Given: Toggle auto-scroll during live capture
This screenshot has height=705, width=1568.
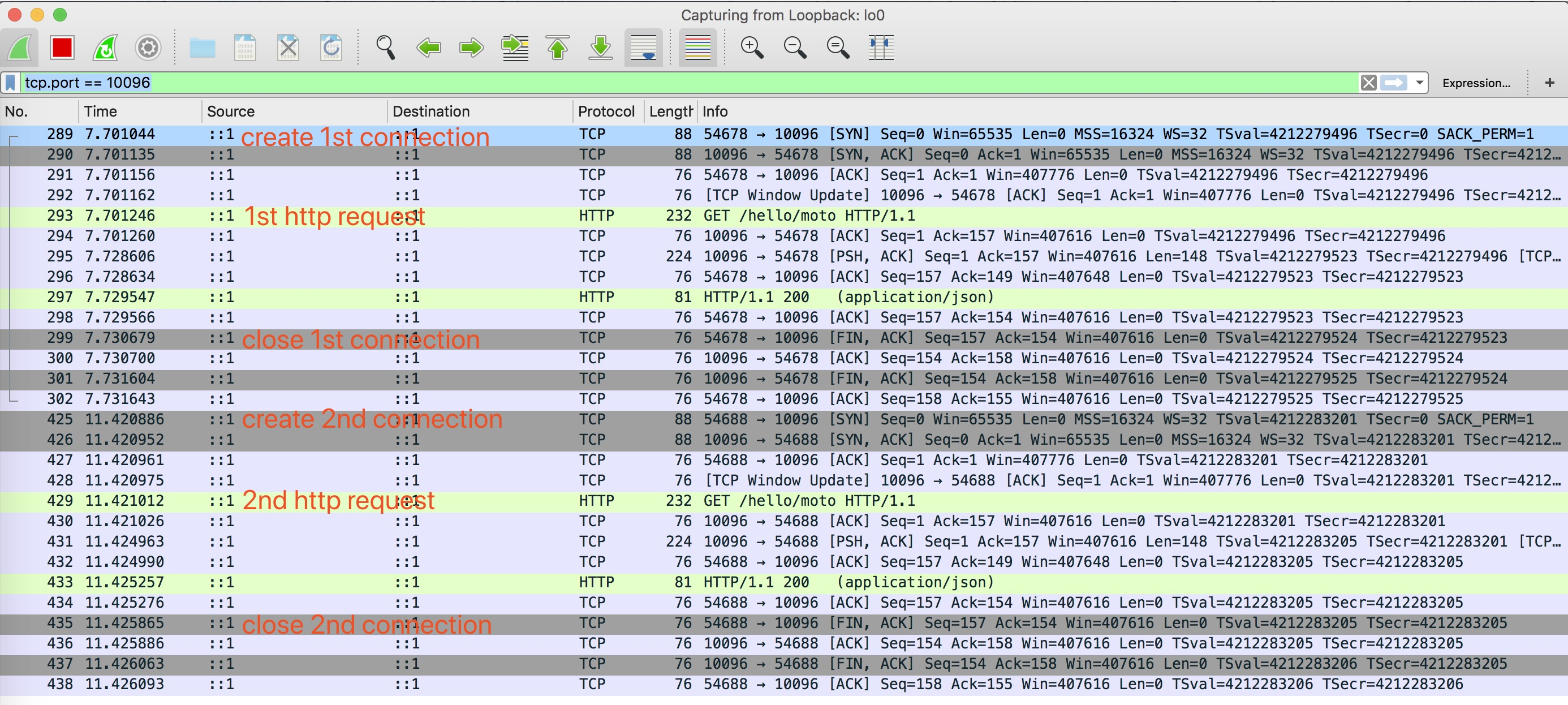Looking at the screenshot, I should pyautogui.click(x=643, y=48).
